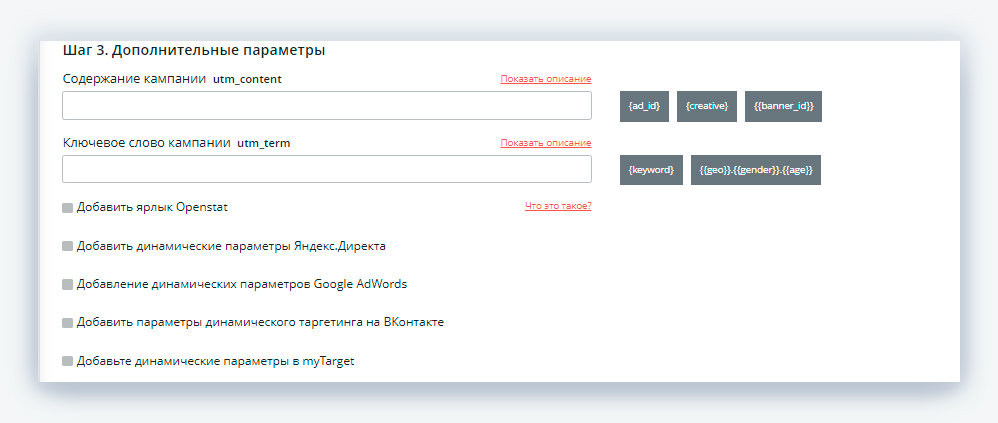Check the Google AdWords dynamic parameters box
998x423 pixels.
[x=68, y=284]
